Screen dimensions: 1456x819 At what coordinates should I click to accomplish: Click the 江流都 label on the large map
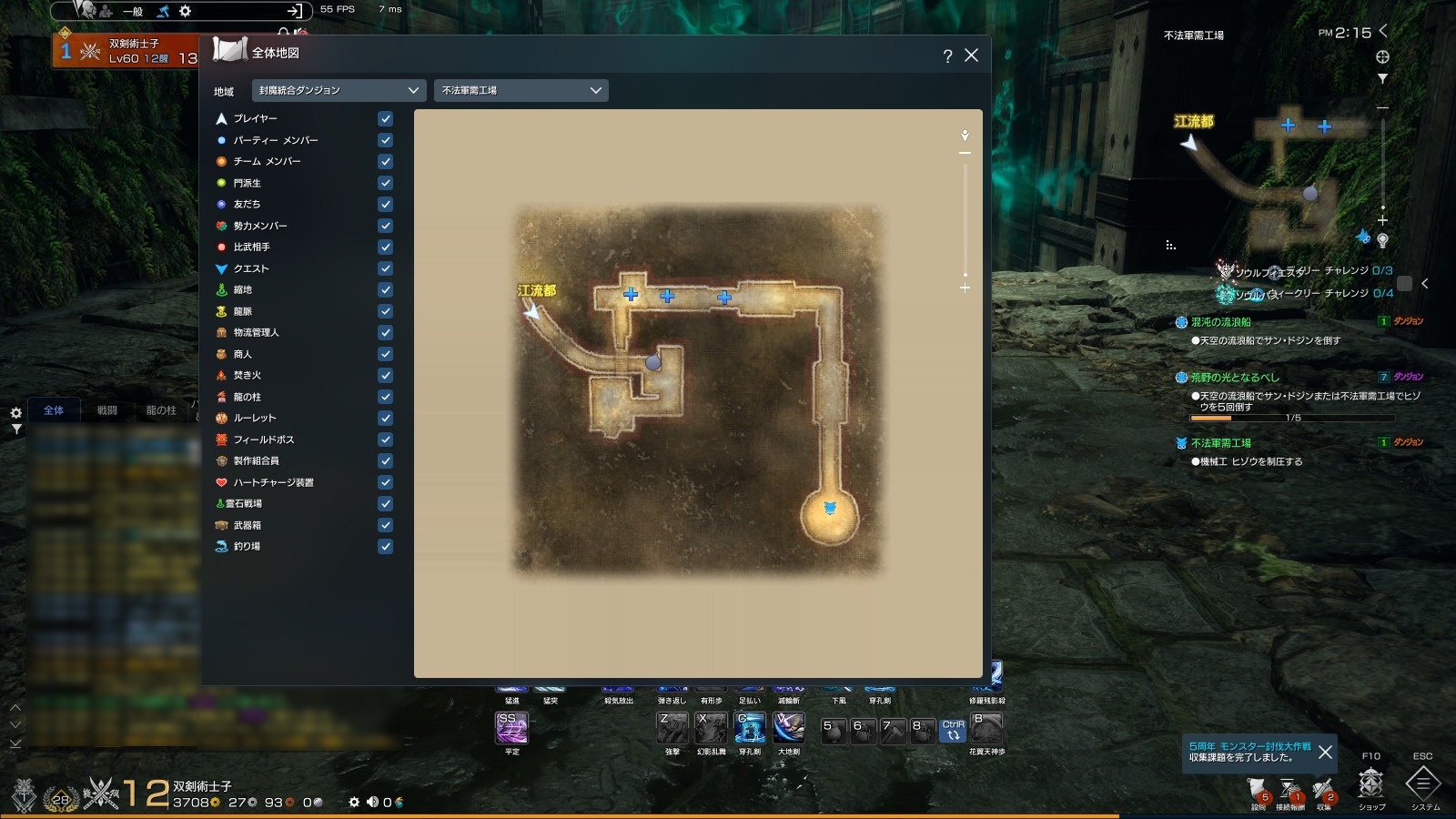[537, 291]
